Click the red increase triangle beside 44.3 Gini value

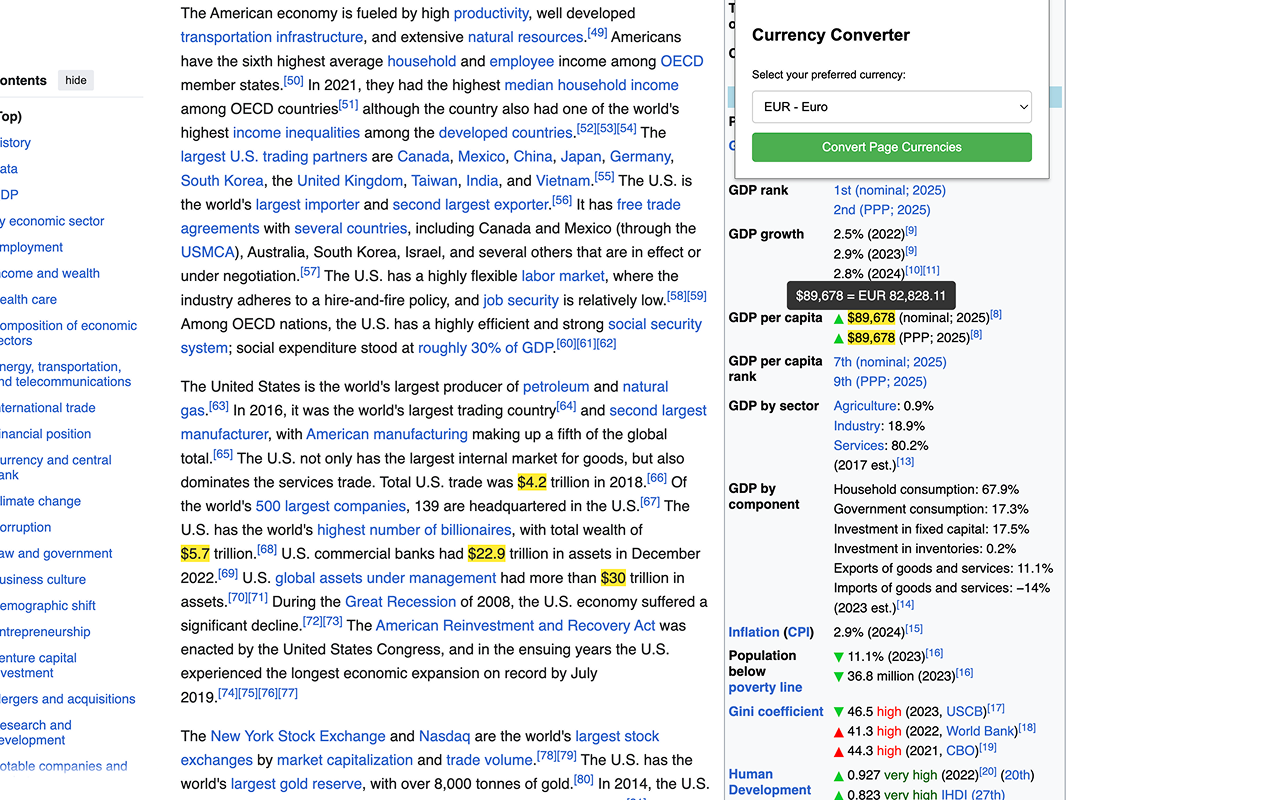point(839,751)
